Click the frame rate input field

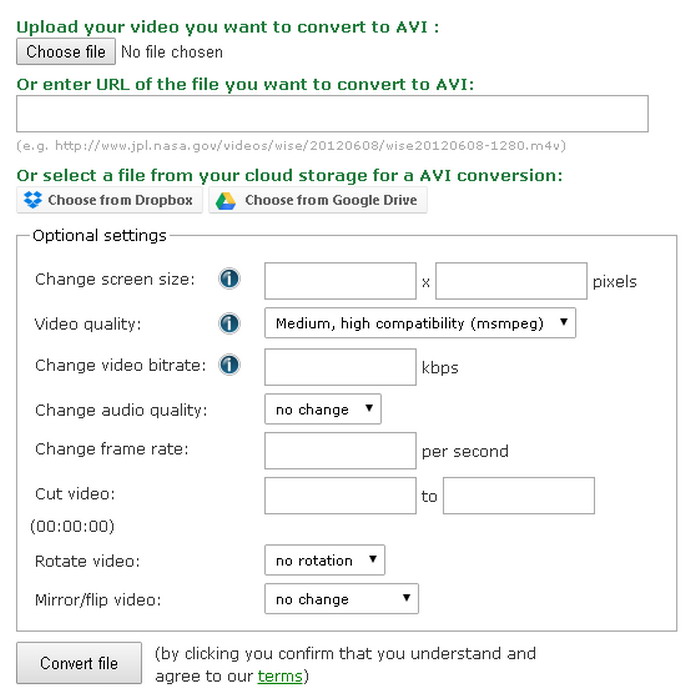click(x=340, y=450)
